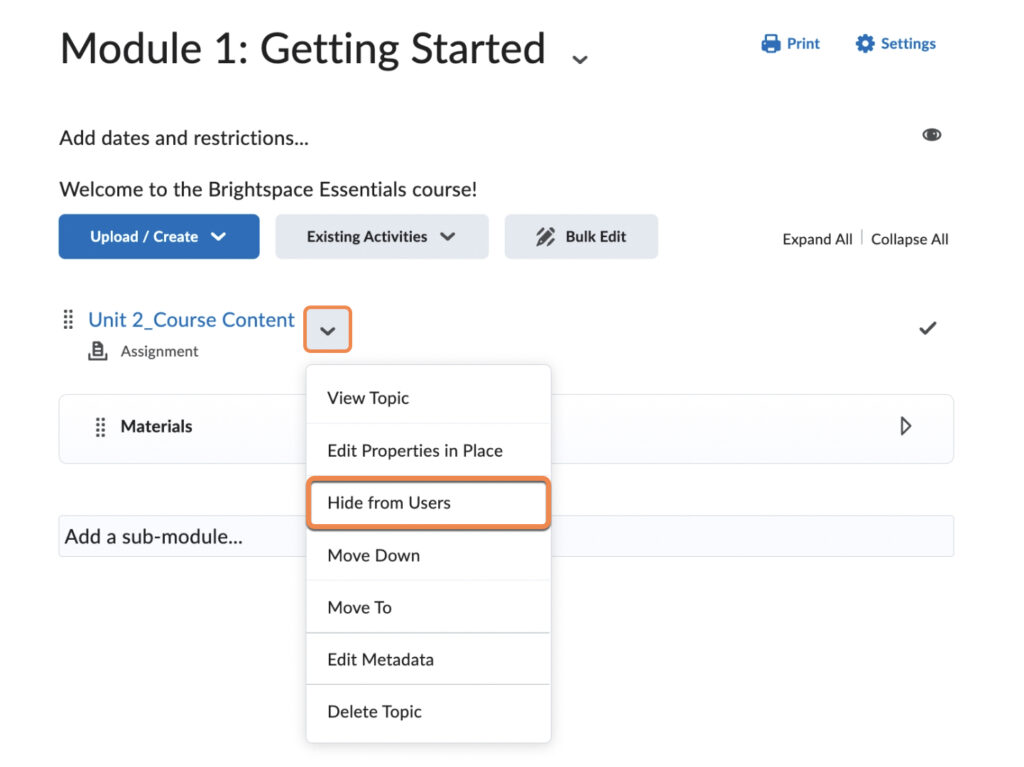This screenshot has height=767, width=1024.
Task: Choose Edit Properties in Place
Action: [415, 451]
